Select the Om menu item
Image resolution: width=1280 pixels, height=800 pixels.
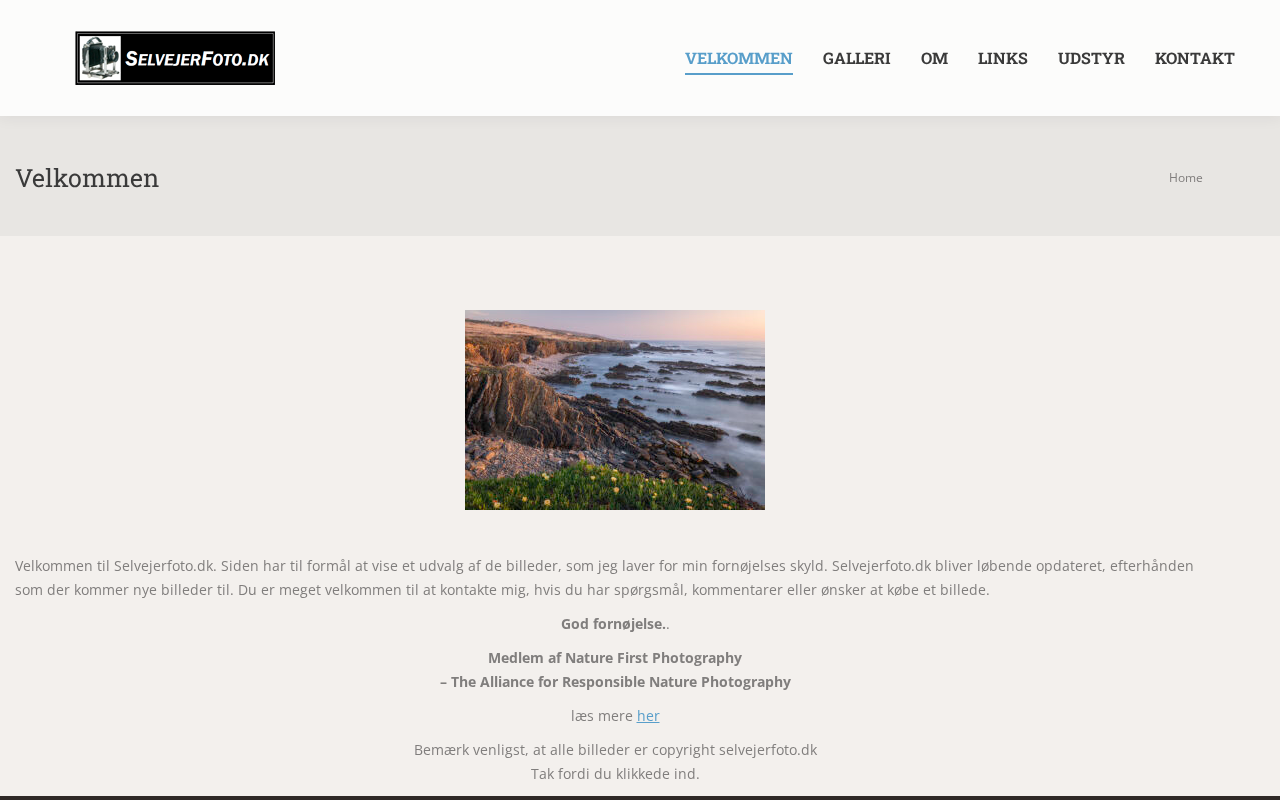coord(934,58)
